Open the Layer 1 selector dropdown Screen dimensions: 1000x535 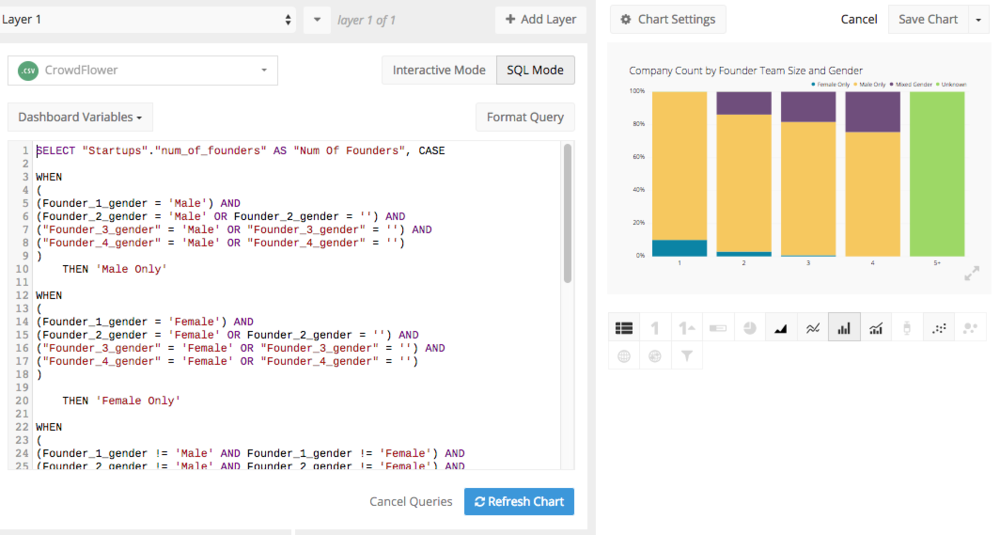coord(147,19)
